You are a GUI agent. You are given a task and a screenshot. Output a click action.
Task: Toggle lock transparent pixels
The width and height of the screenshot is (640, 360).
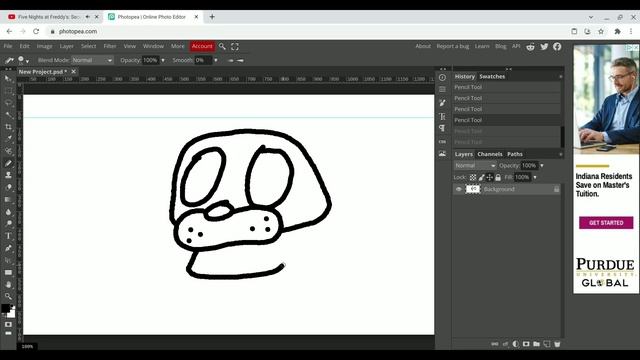pos(473,177)
